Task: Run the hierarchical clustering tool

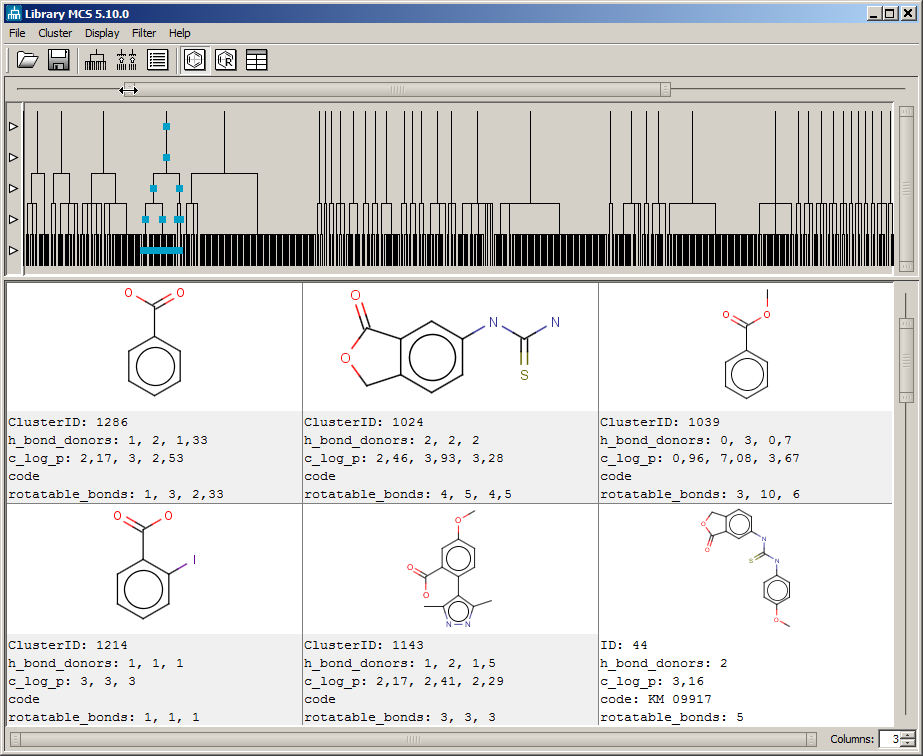Action: click(94, 60)
